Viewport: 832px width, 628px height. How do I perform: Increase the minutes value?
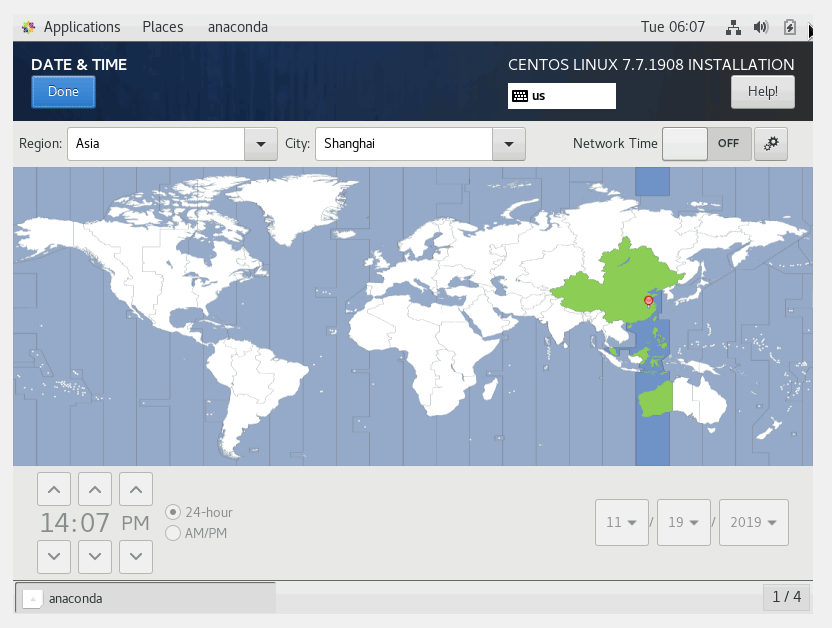pyautogui.click(x=95, y=489)
